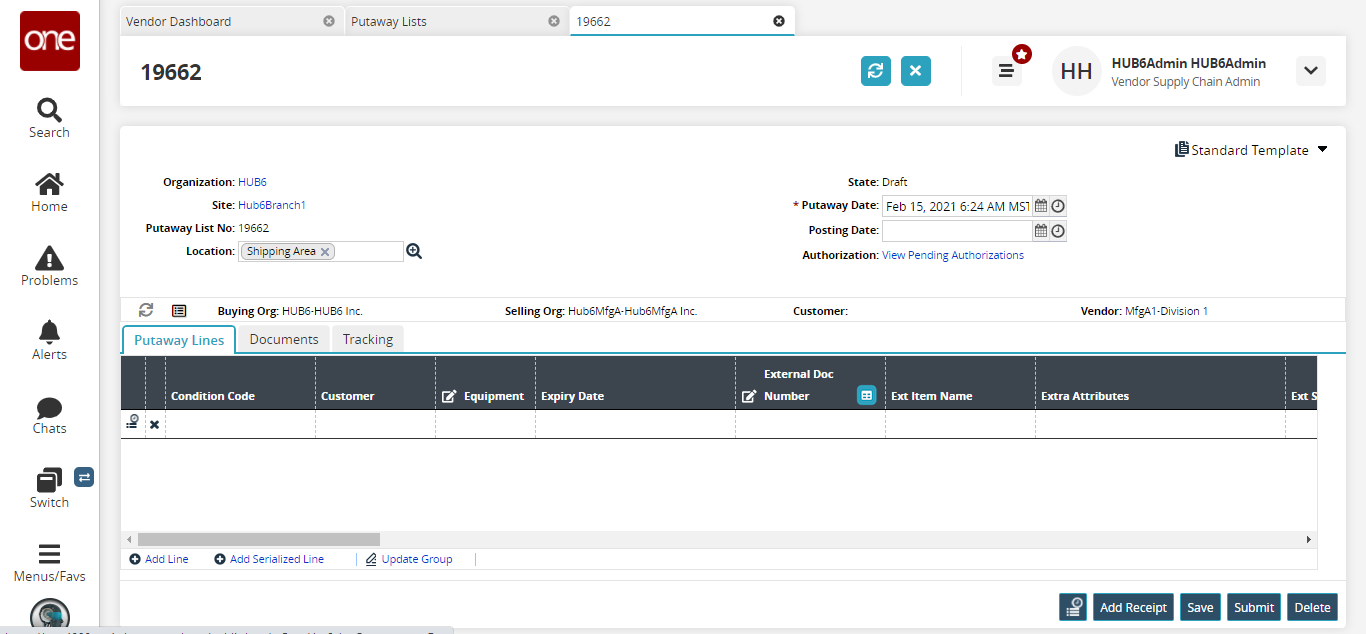Click the HH user avatar
Viewport: 1366px width, 634px height.
tap(1076, 71)
